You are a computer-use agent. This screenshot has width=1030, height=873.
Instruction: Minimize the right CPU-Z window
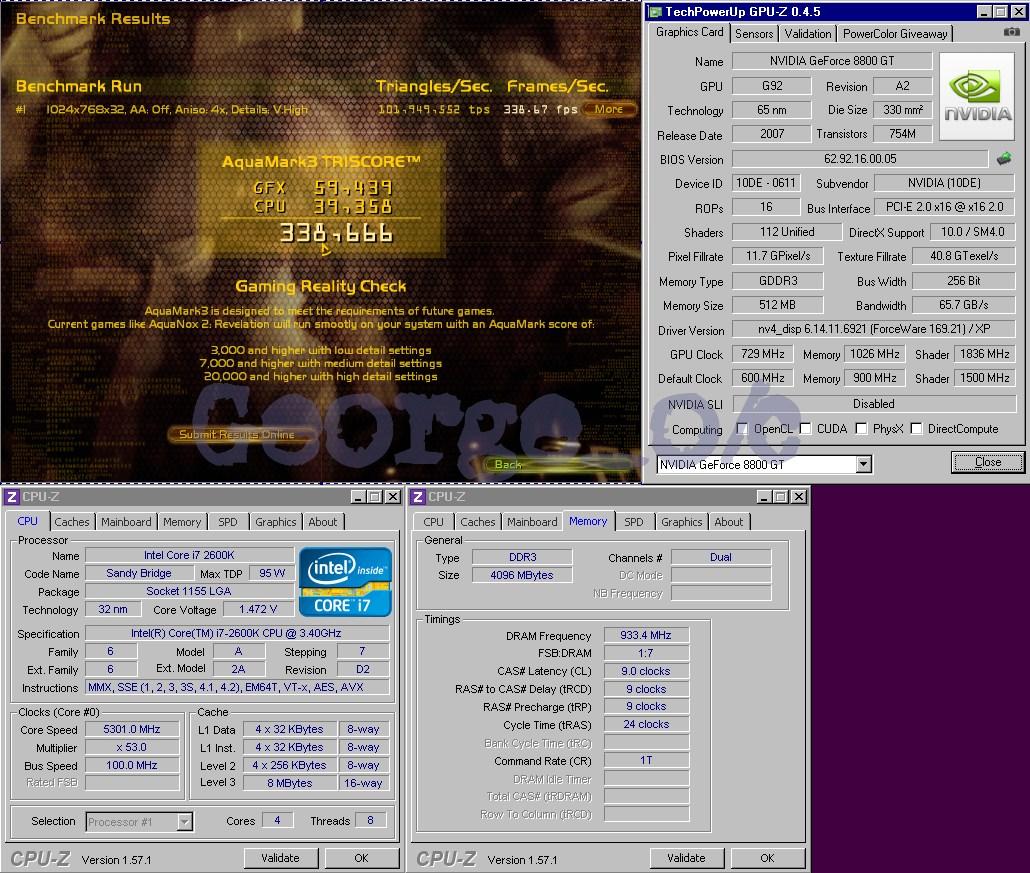[763, 497]
